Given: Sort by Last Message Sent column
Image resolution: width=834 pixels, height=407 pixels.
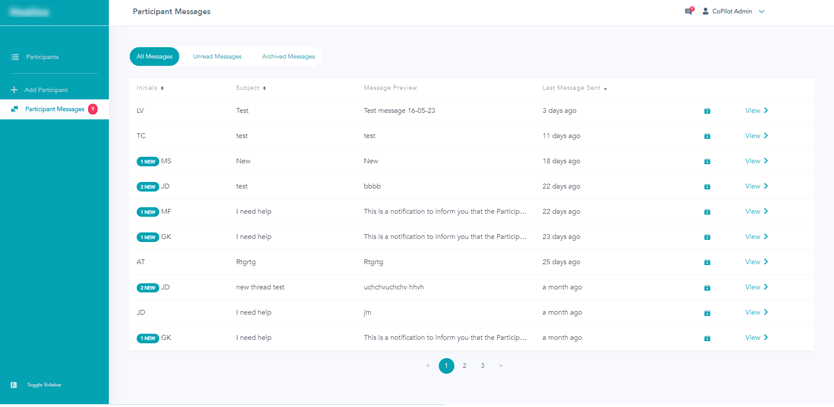Looking at the screenshot, I should [574, 88].
